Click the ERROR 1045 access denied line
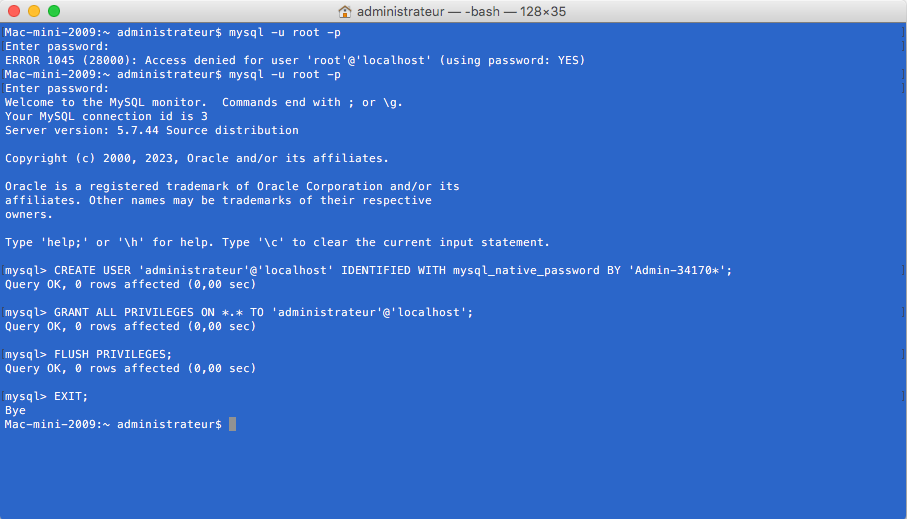 [295, 60]
